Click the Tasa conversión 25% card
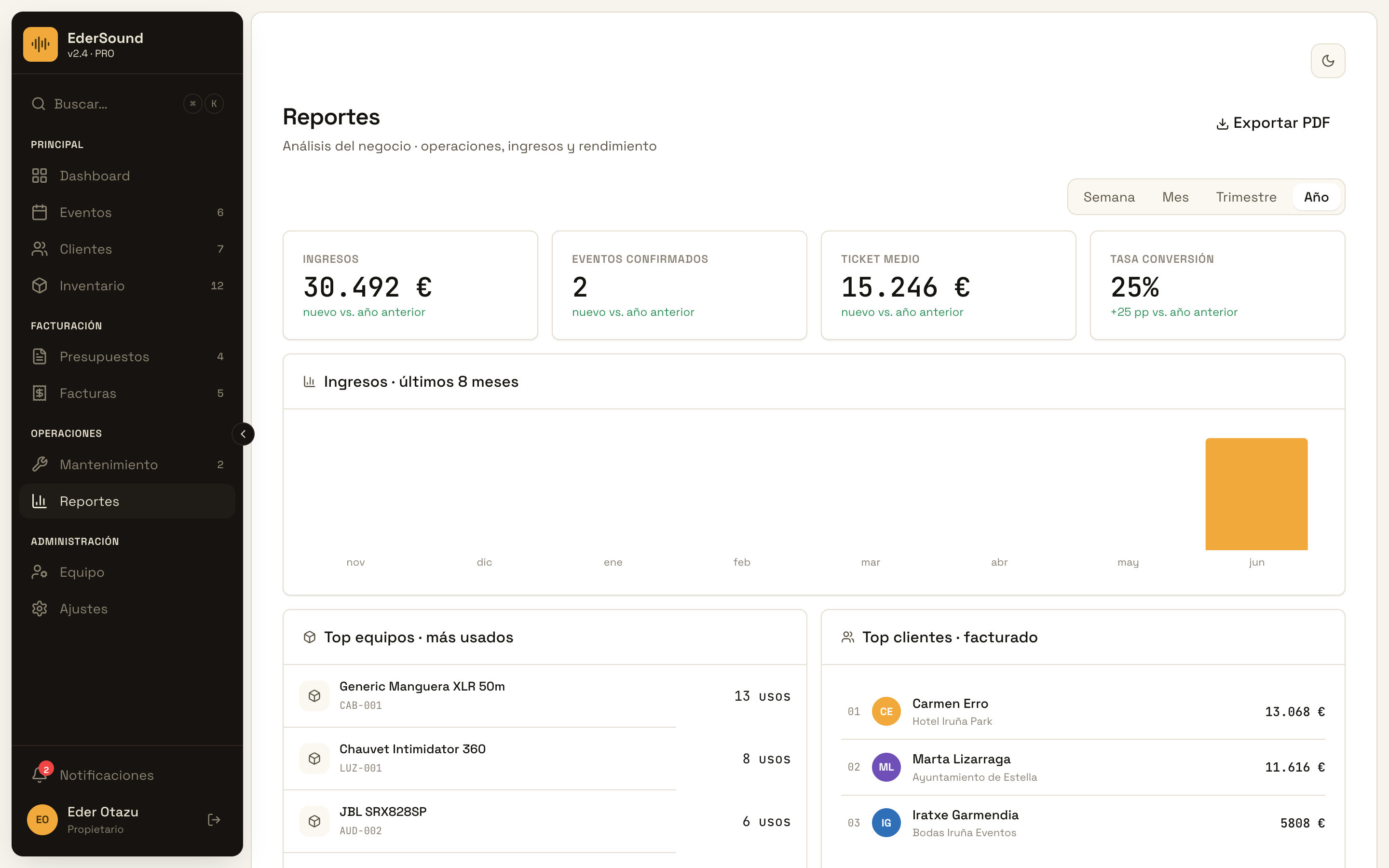Screen dimensions: 1389x868 1217,285
